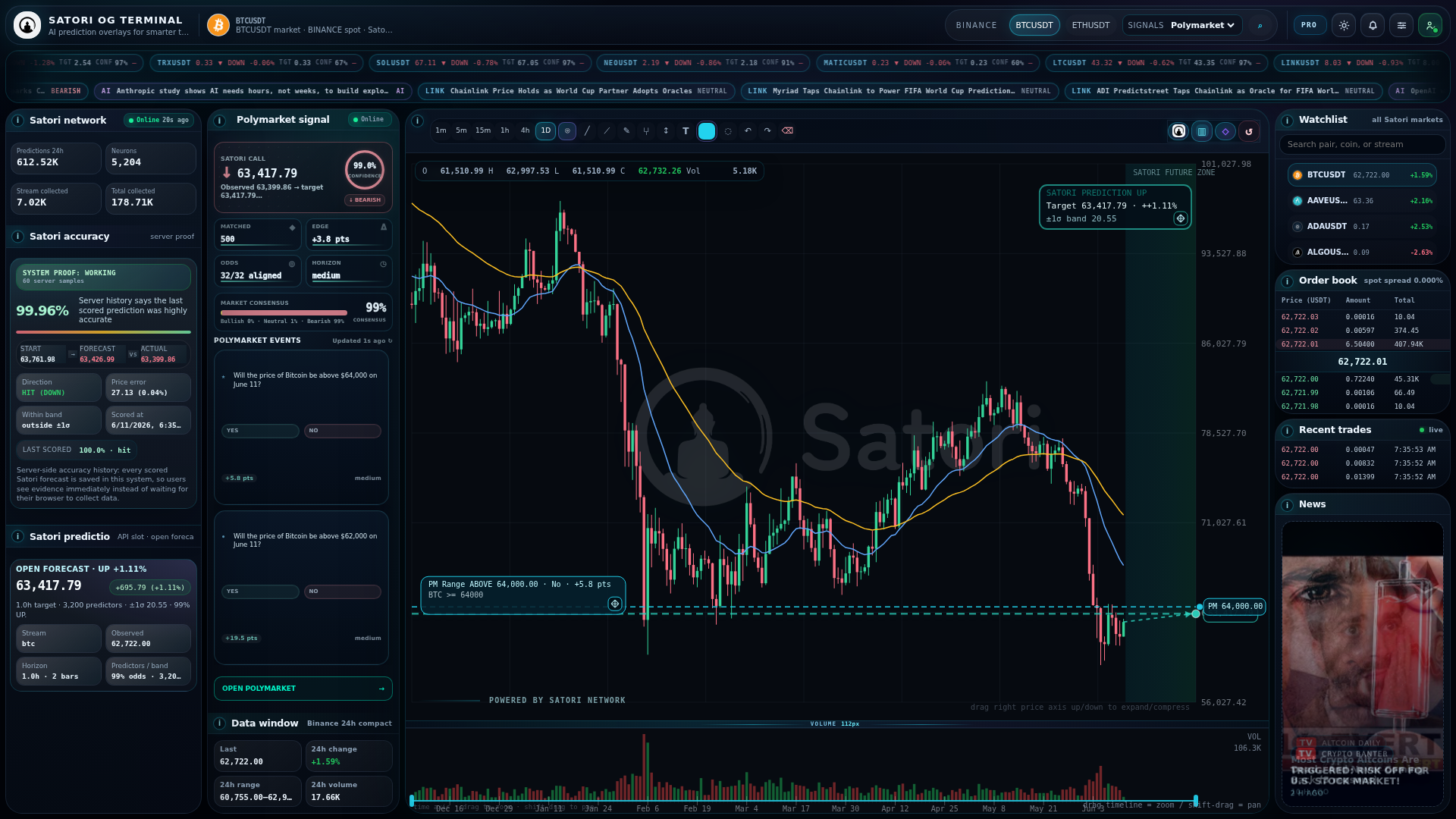Click the Bitcoin coin icon in header
This screenshot has height=819, width=1456.
pos(218,25)
